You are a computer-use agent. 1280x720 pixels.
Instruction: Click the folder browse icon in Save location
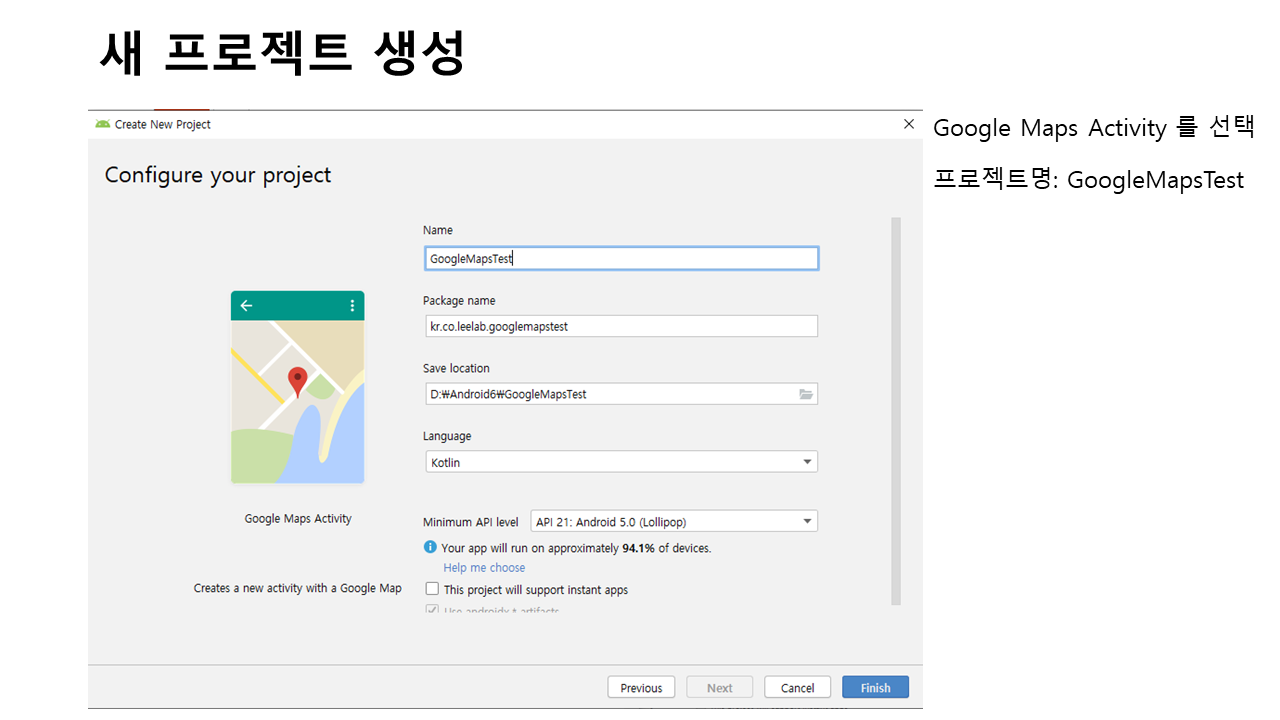coord(806,394)
